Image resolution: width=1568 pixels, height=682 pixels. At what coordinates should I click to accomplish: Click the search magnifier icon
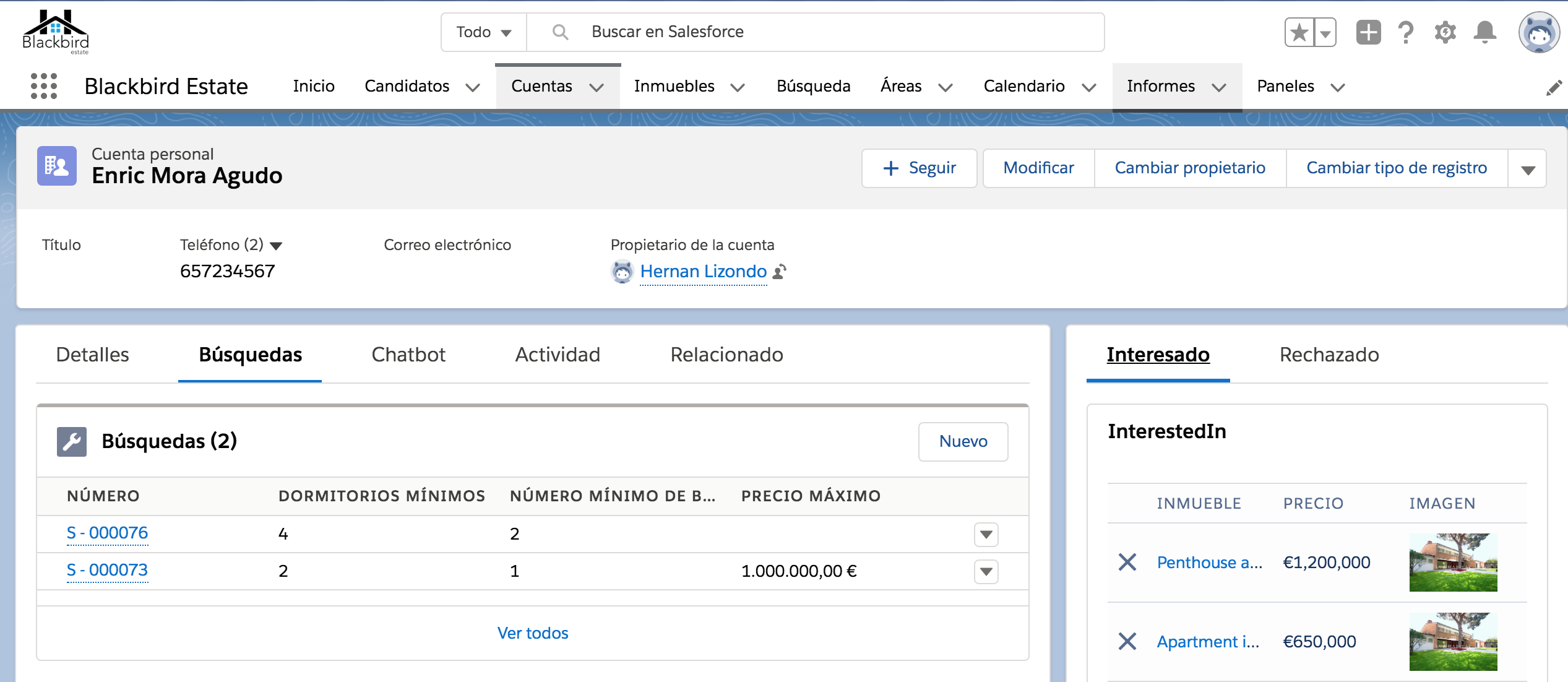560,32
